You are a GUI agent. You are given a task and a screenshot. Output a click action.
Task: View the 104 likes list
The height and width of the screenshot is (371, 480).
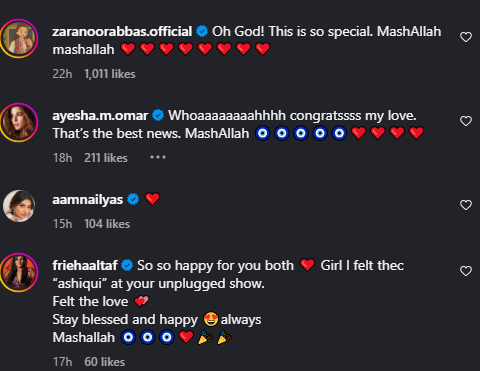[107, 224]
